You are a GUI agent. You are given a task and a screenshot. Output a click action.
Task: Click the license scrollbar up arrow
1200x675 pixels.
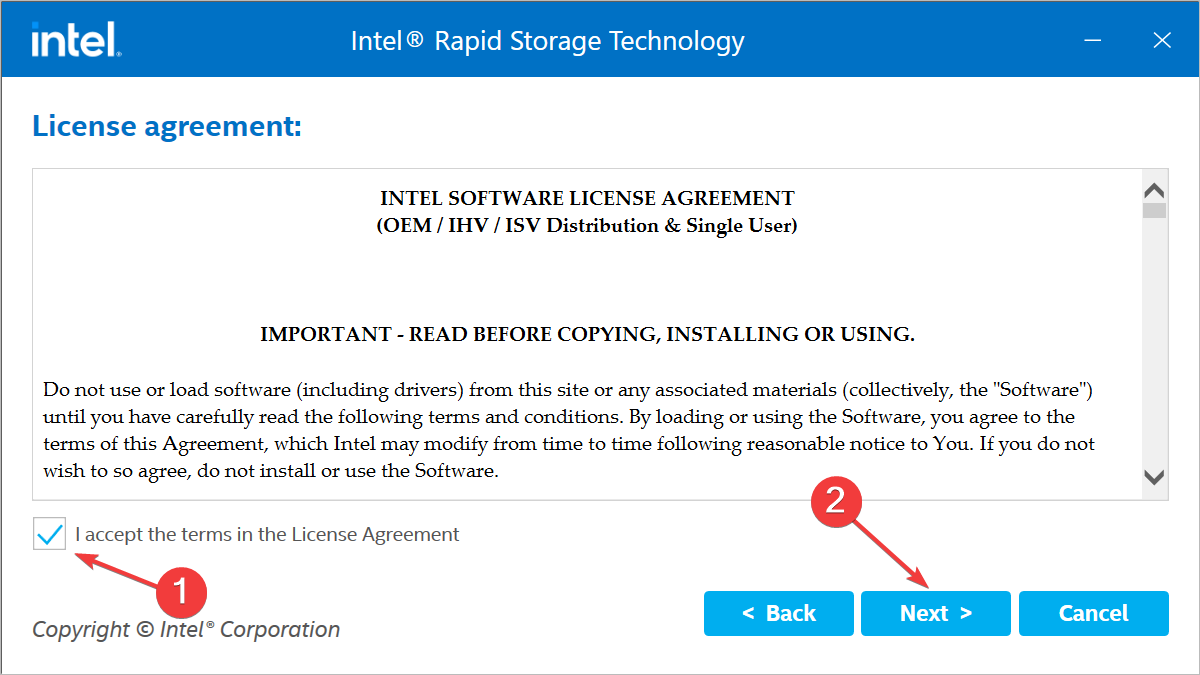(1155, 190)
